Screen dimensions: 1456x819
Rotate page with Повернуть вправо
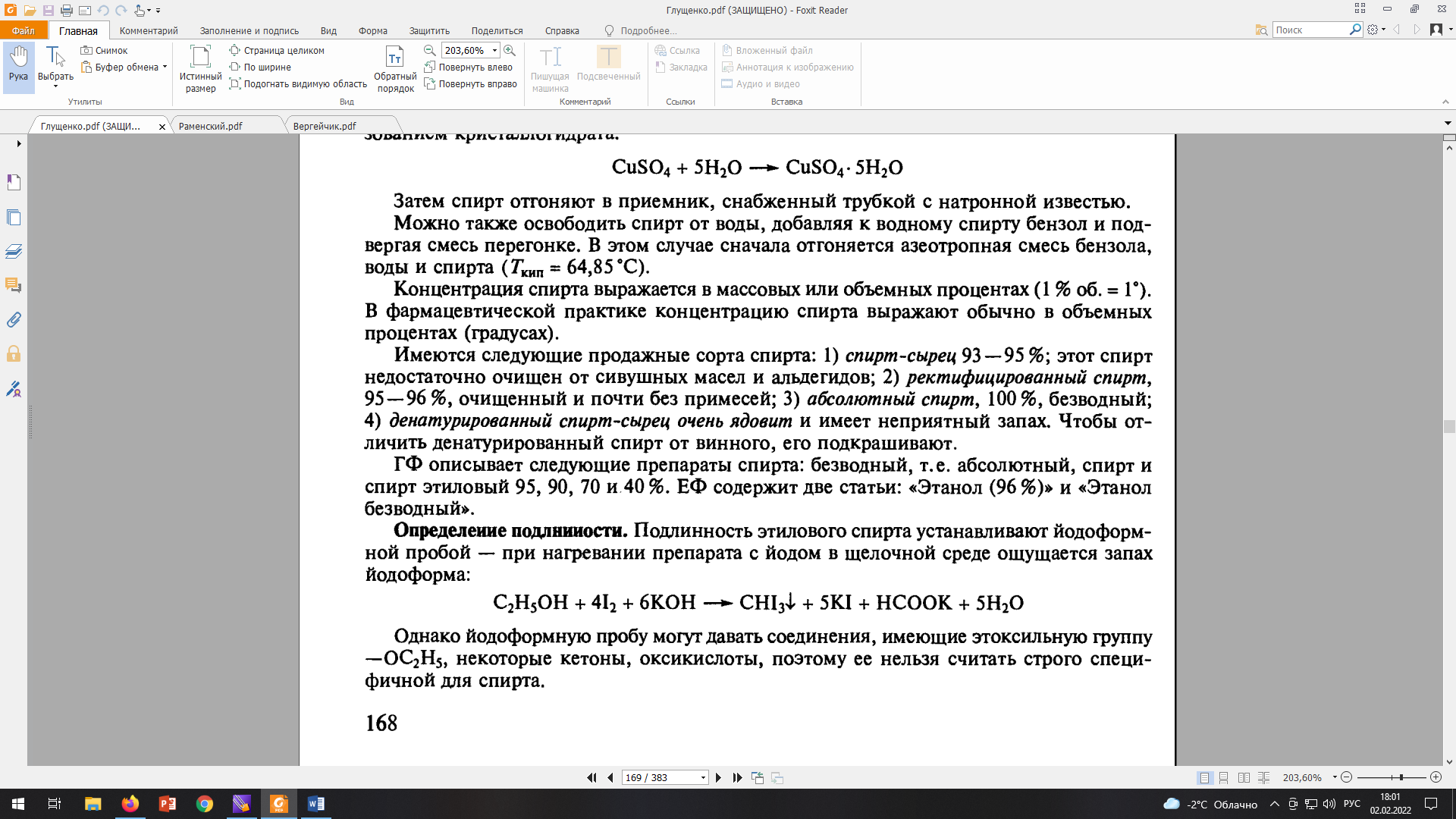(x=471, y=83)
